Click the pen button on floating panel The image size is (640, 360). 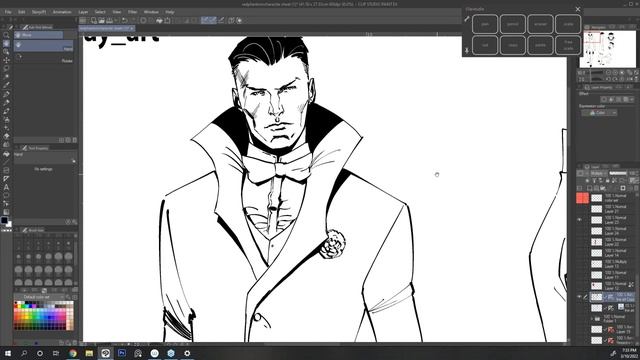tap(485, 24)
